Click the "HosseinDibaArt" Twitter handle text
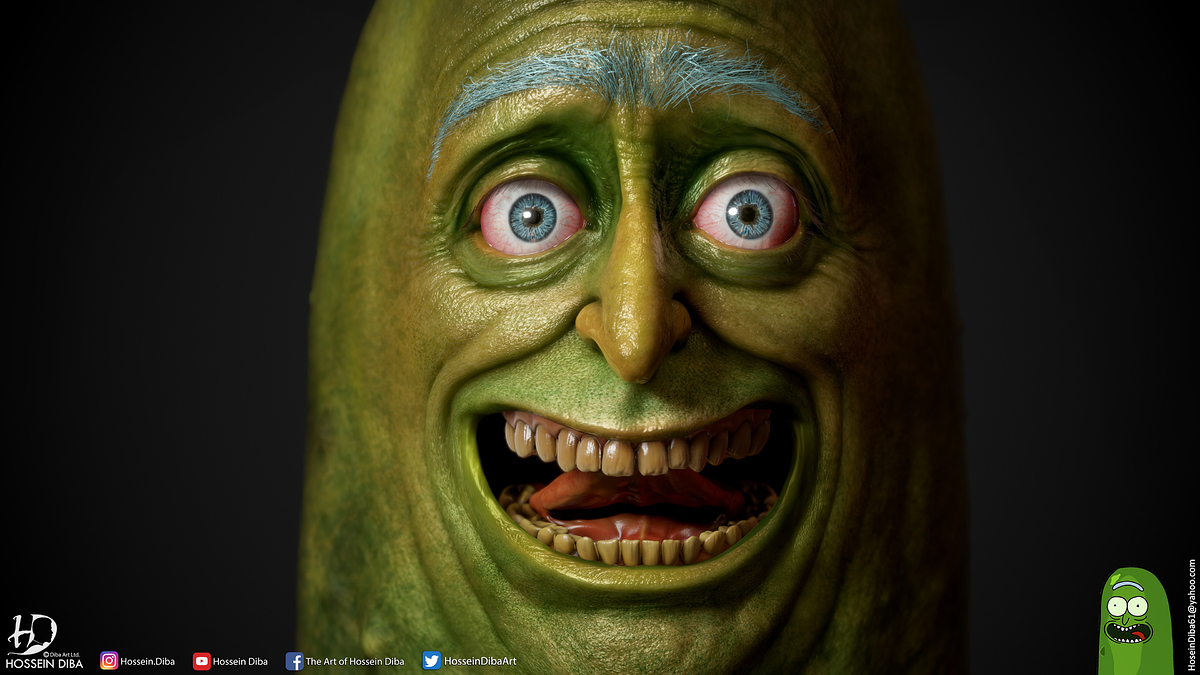This screenshot has height=675, width=1200. pos(480,661)
